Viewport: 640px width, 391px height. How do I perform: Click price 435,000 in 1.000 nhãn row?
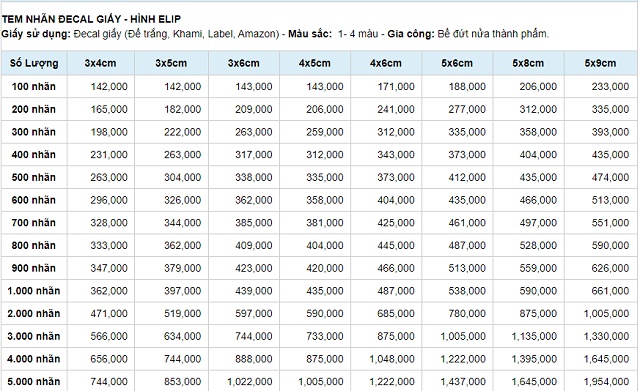click(x=325, y=291)
